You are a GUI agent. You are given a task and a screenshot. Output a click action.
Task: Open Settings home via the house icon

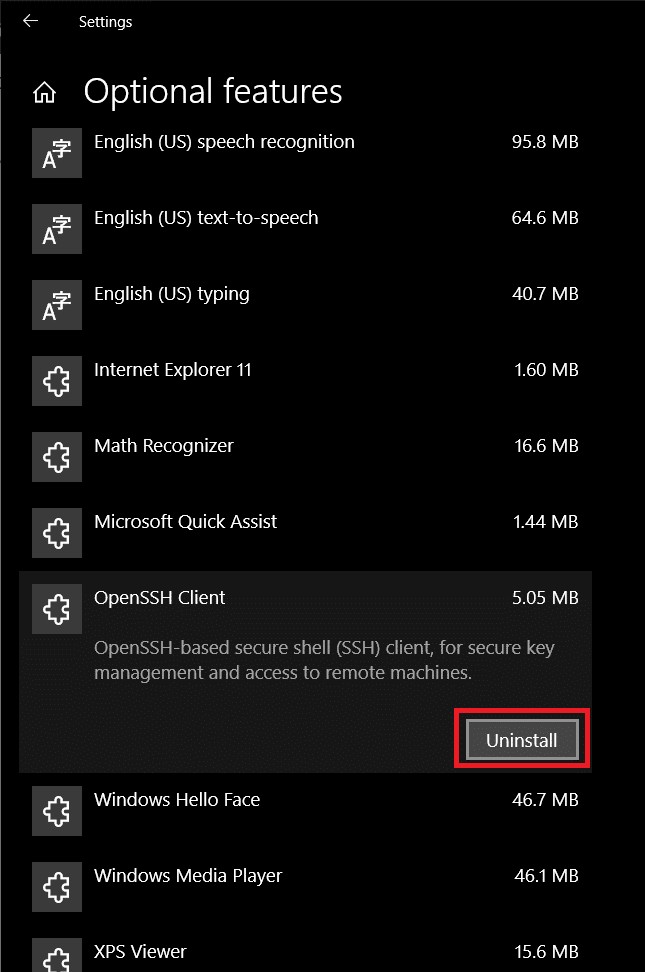(x=46, y=91)
